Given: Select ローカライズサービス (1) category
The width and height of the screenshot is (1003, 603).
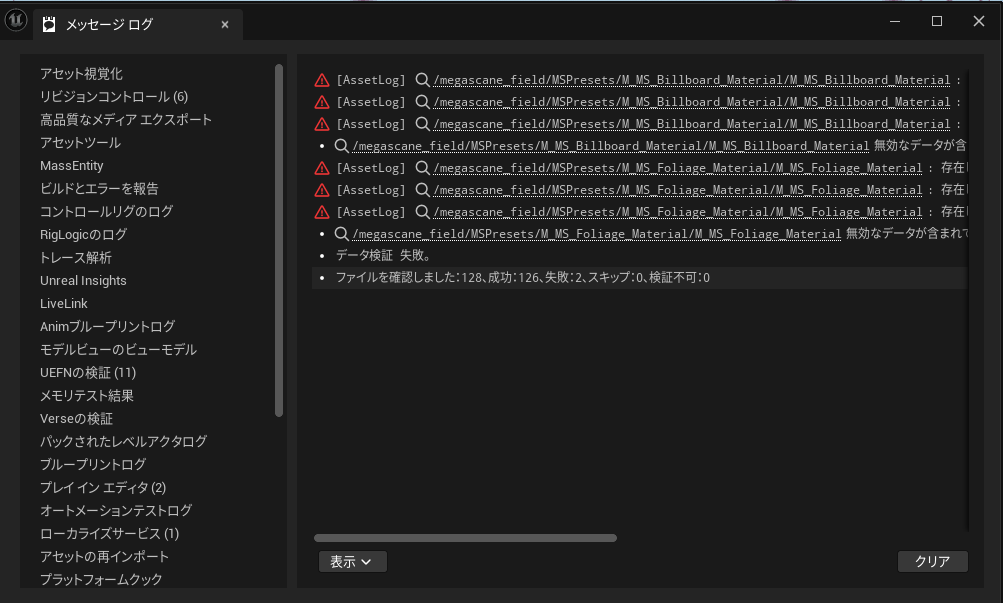Looking at the screenshot, I should 109,534.
